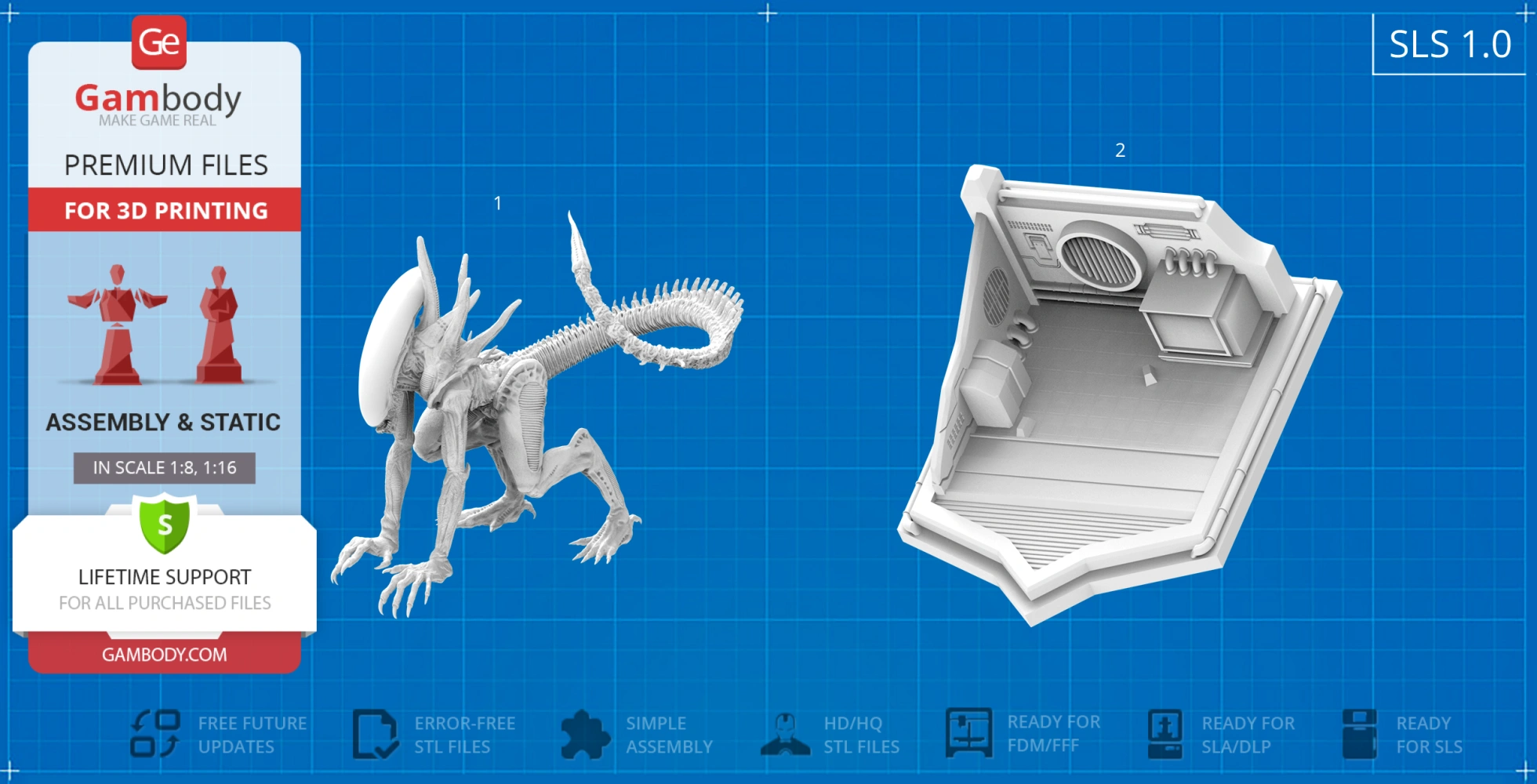Click the free future updates arrows icon
Screen dimensions: 1537x784
click(154, 733)
